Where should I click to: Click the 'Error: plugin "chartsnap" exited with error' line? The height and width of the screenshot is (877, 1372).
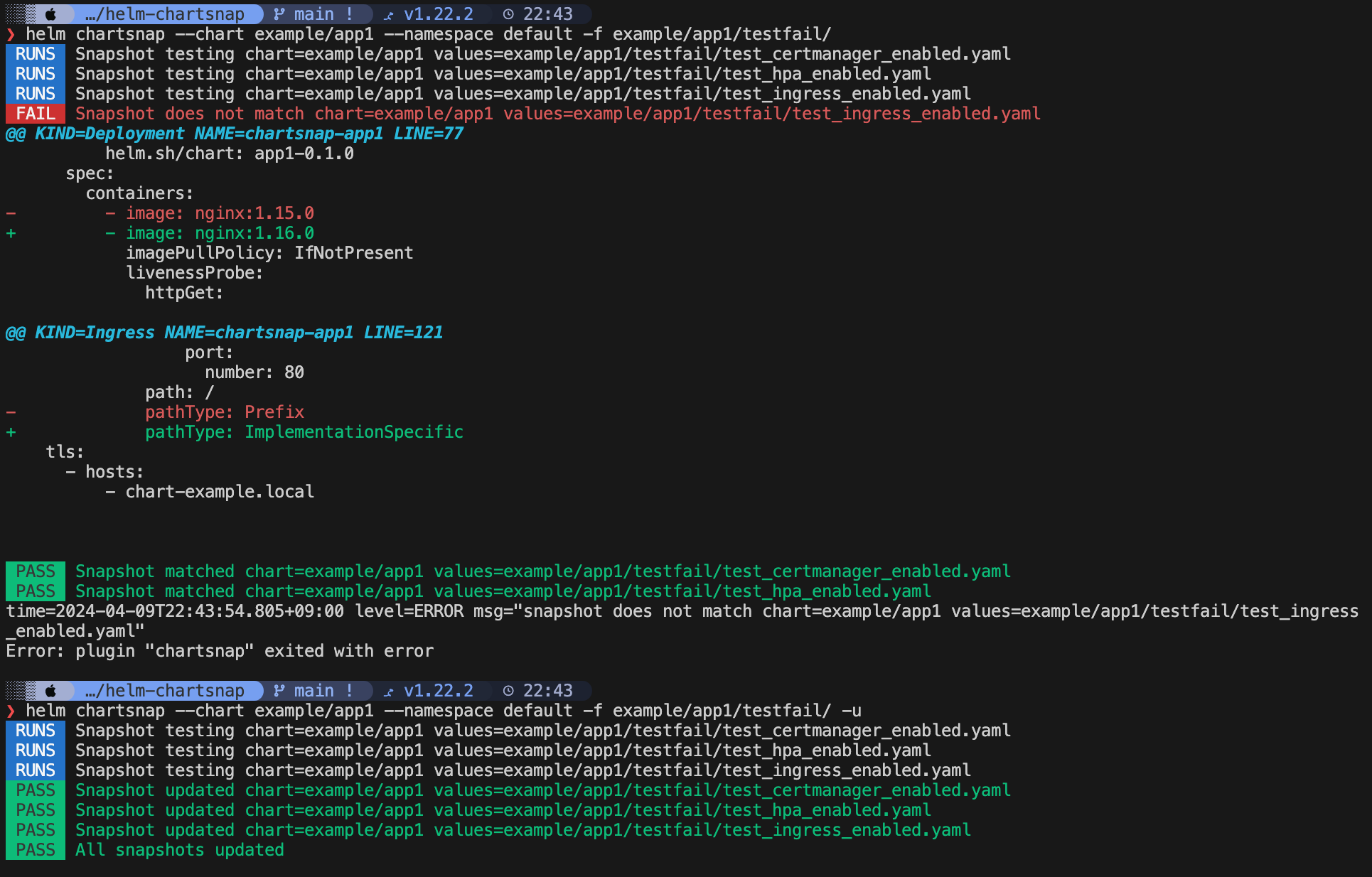pyautogui.click(x=220, y=651)
